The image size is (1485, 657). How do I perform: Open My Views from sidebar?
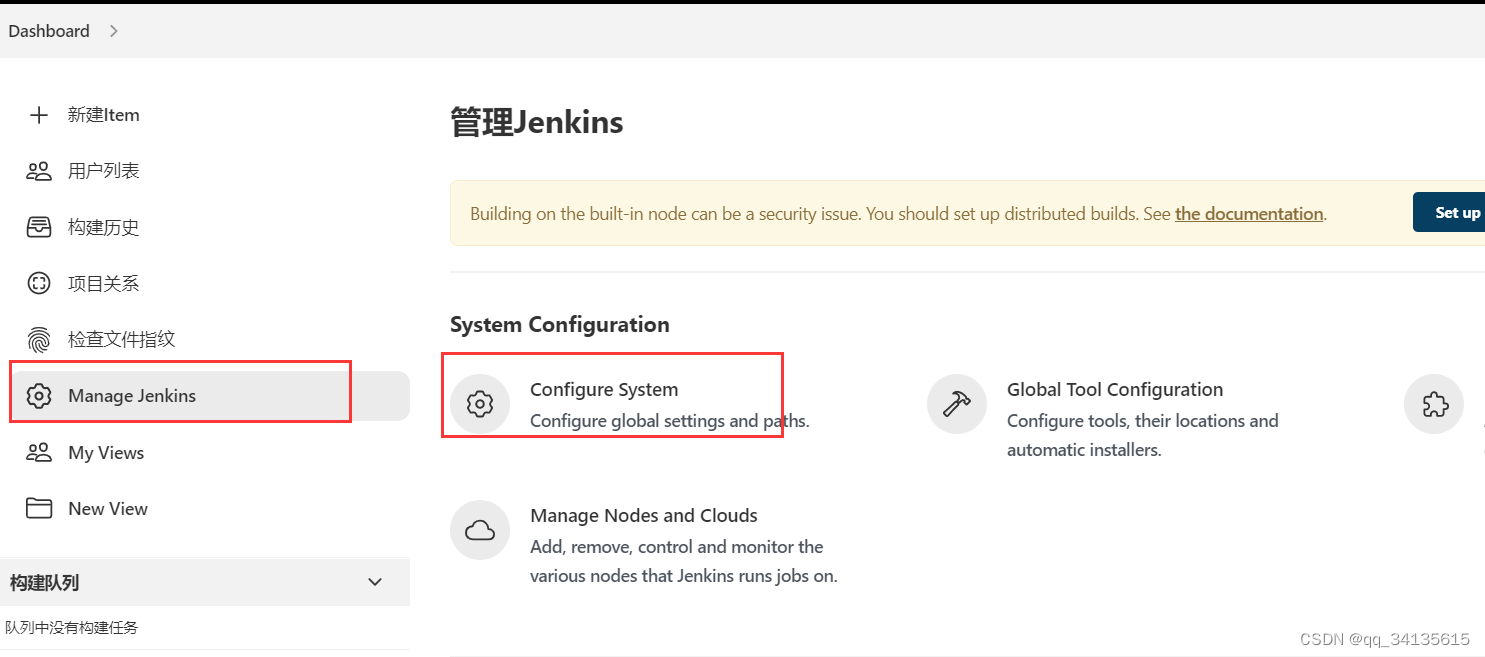tap(106, 453)
